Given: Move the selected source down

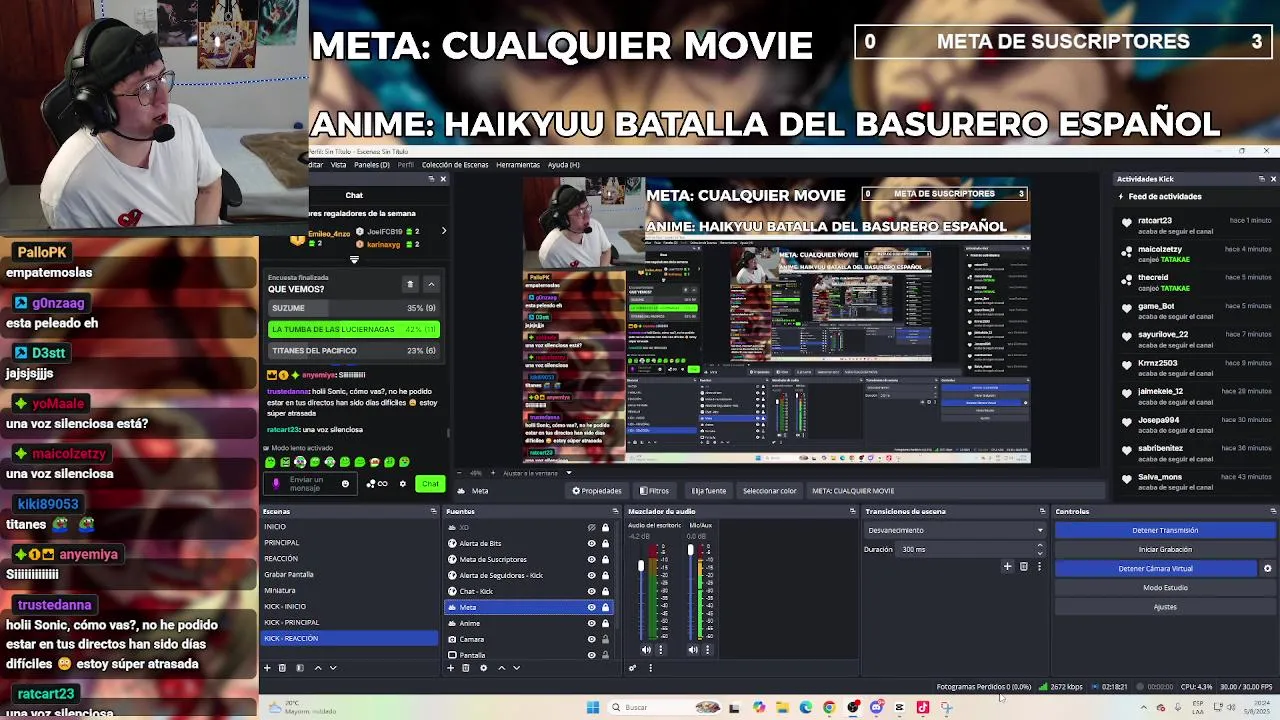Looking at the screenshot, I should click(x=516, y=667).
